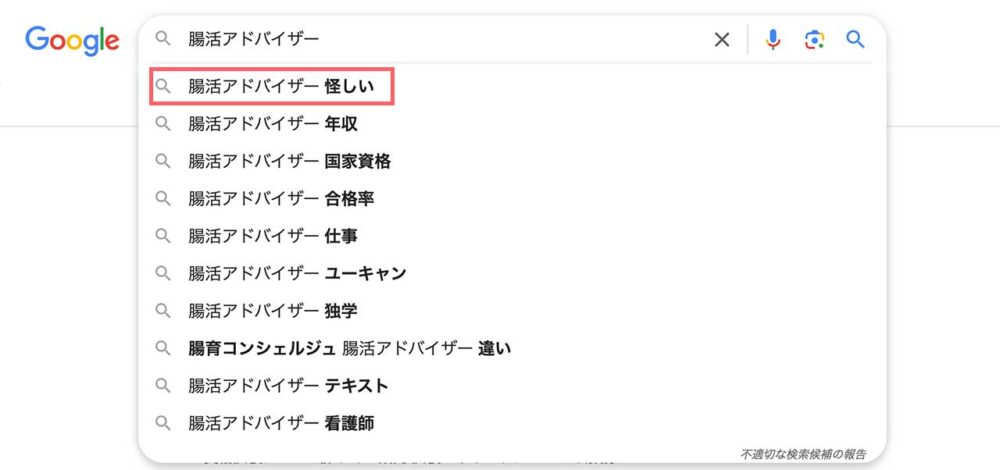
Task: Click magnifier icon beside 国家資格 suggestion
Action: click(163, 161)
